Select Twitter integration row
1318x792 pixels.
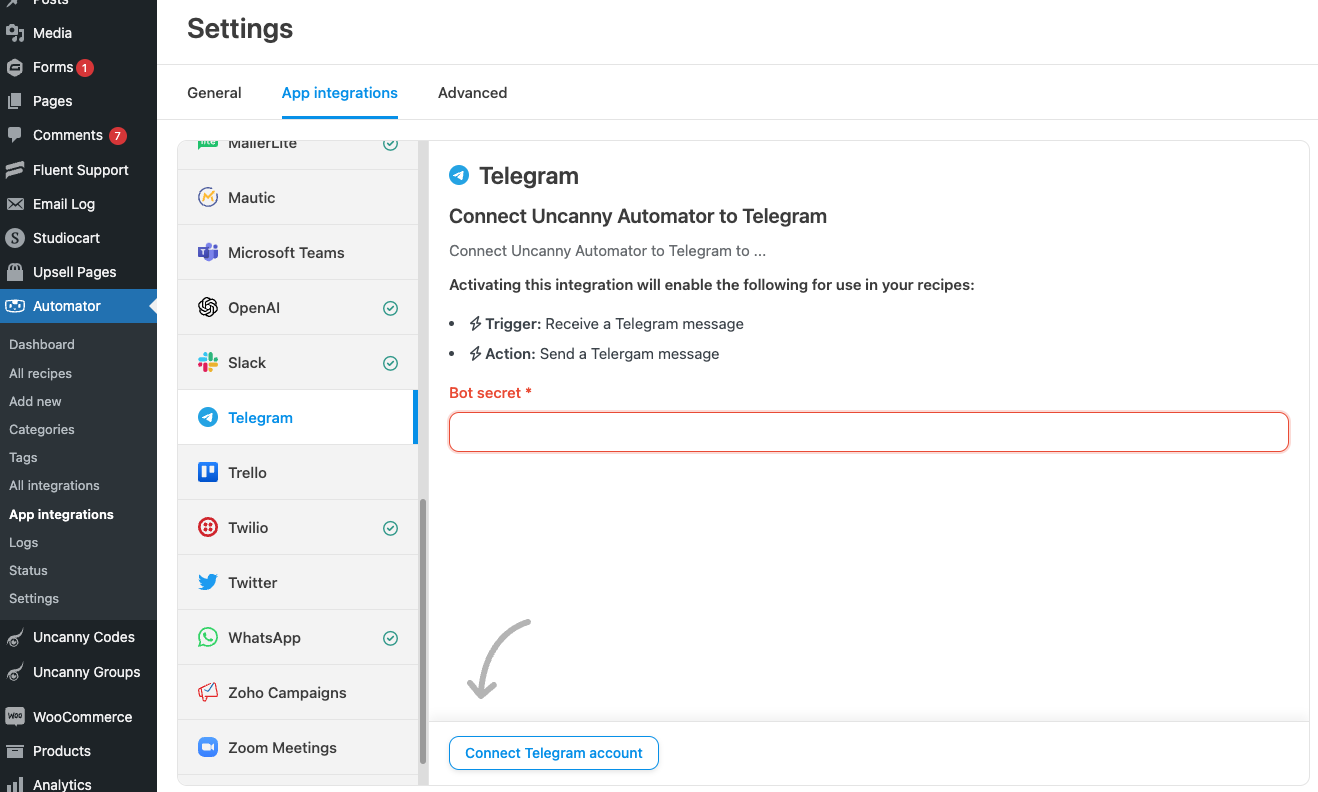(298, 582)
